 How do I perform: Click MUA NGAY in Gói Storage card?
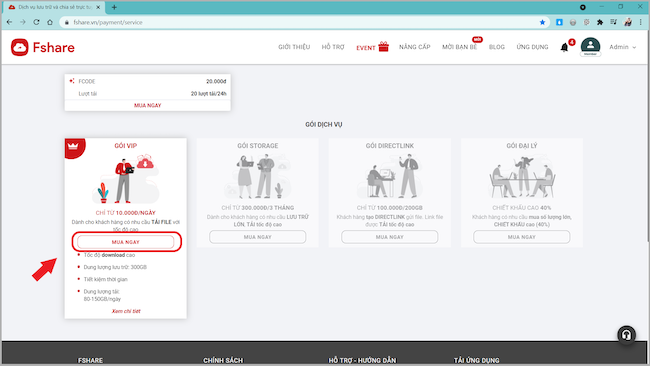[x=257, y=237]
